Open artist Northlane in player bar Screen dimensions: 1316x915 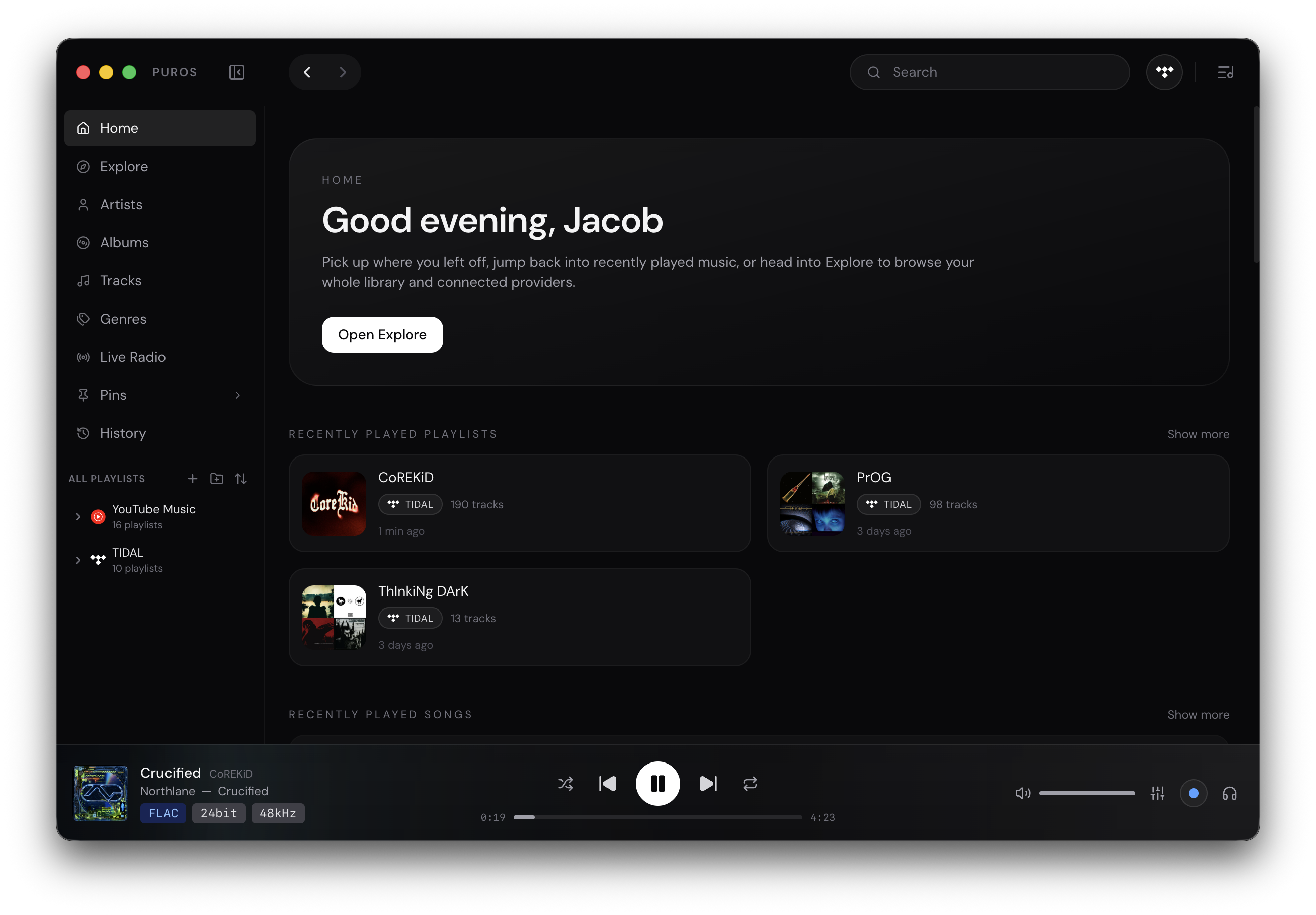tap(168, 791)
